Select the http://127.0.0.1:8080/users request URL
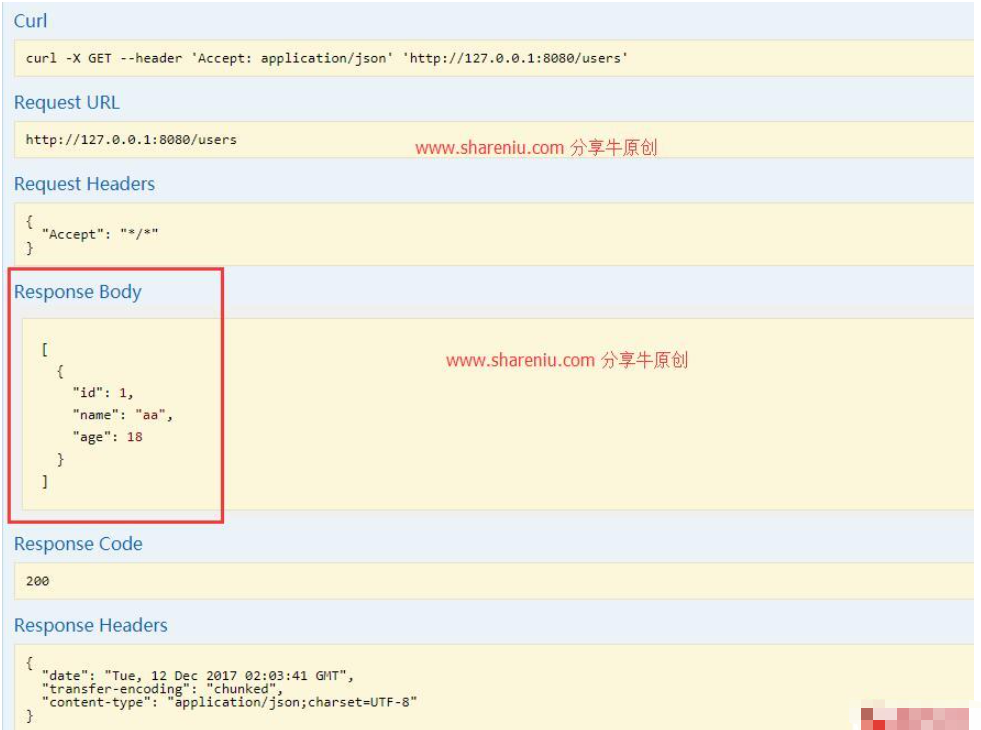The width and height of the screenshot is (981, 730). pyautogui.click(x=131, y=139)
